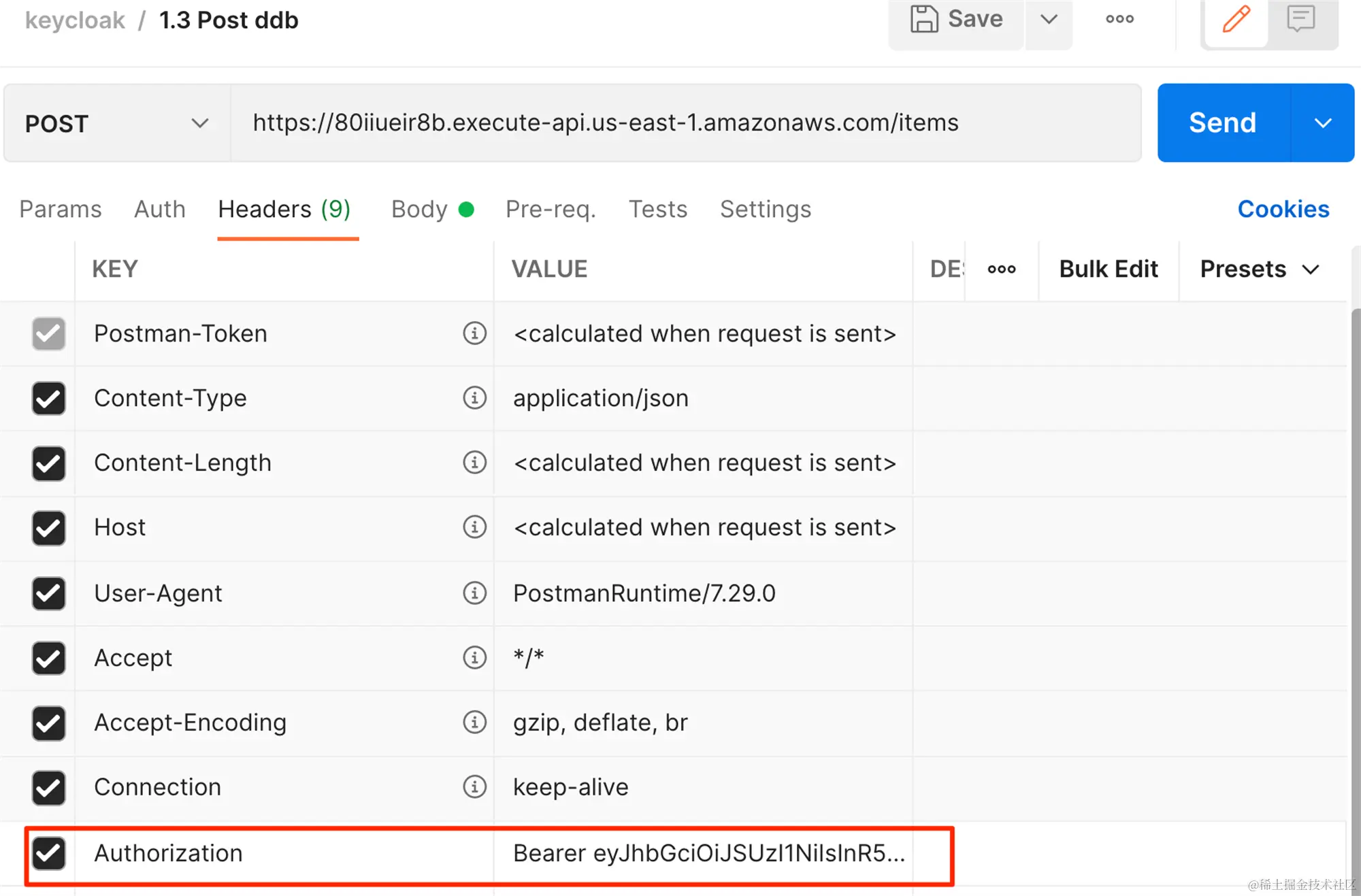Click the Bulk Edit button
Viewport: 1361px width, 896px height.
click(x=1108, y=269)
